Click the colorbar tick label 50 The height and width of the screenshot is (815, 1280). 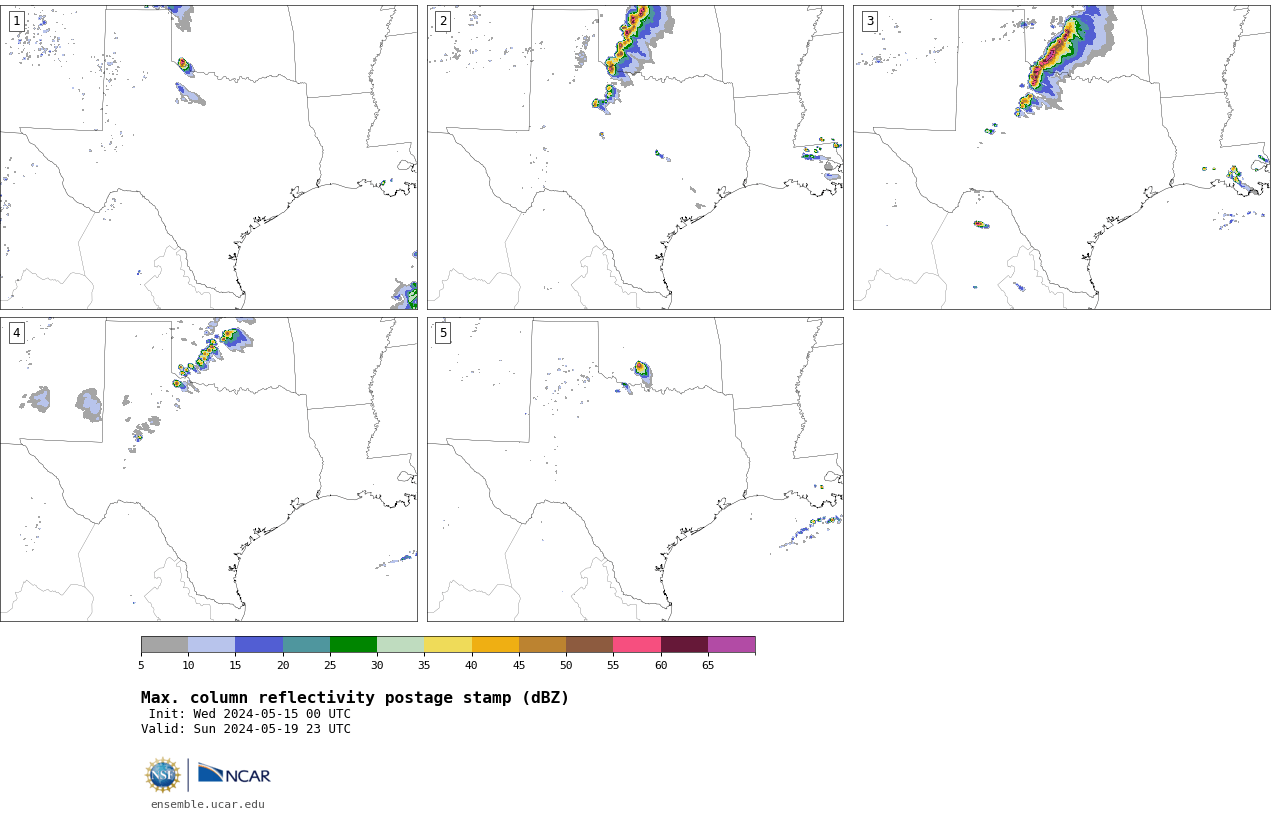[566, 665]
